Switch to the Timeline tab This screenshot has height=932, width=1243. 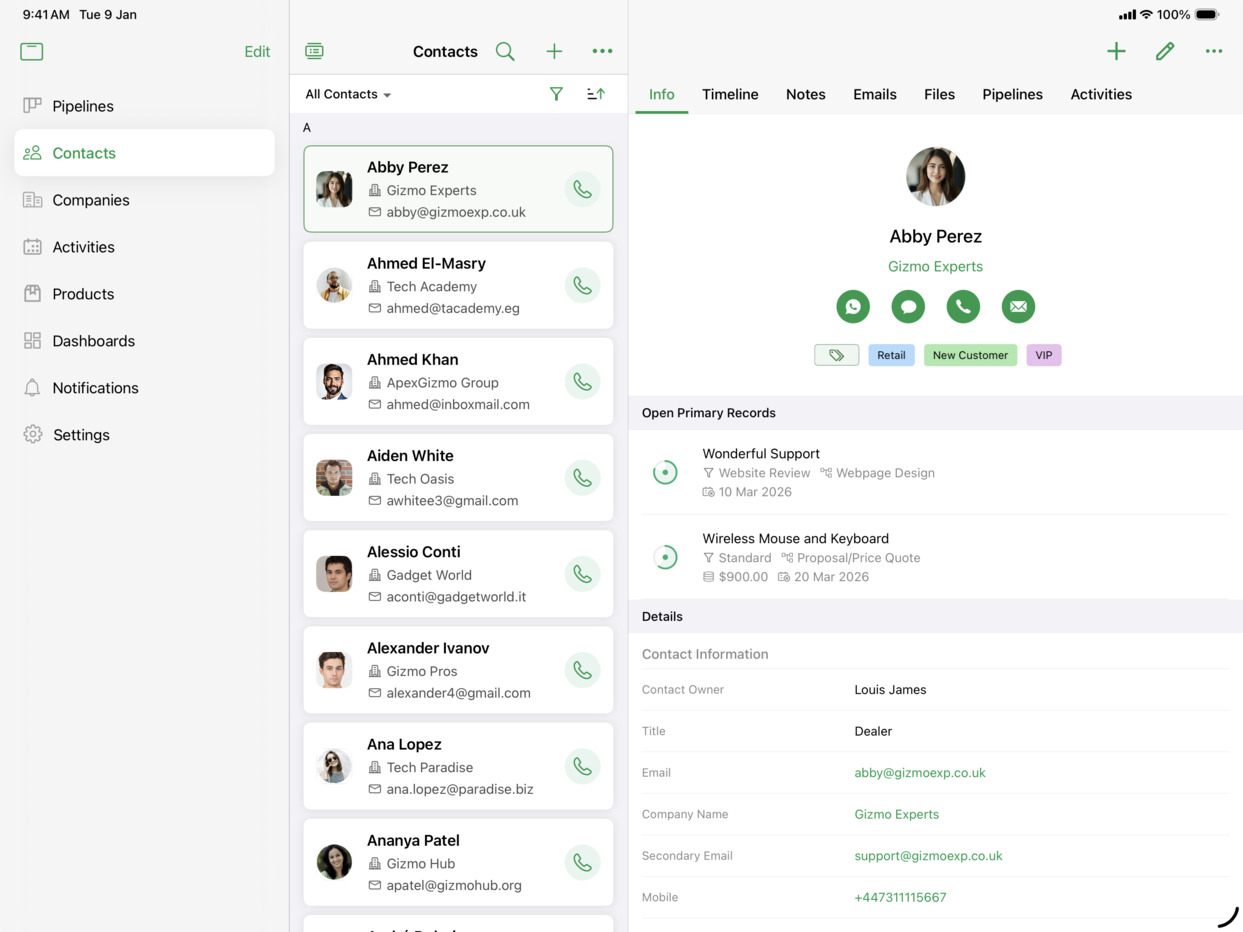click(730, 94)
